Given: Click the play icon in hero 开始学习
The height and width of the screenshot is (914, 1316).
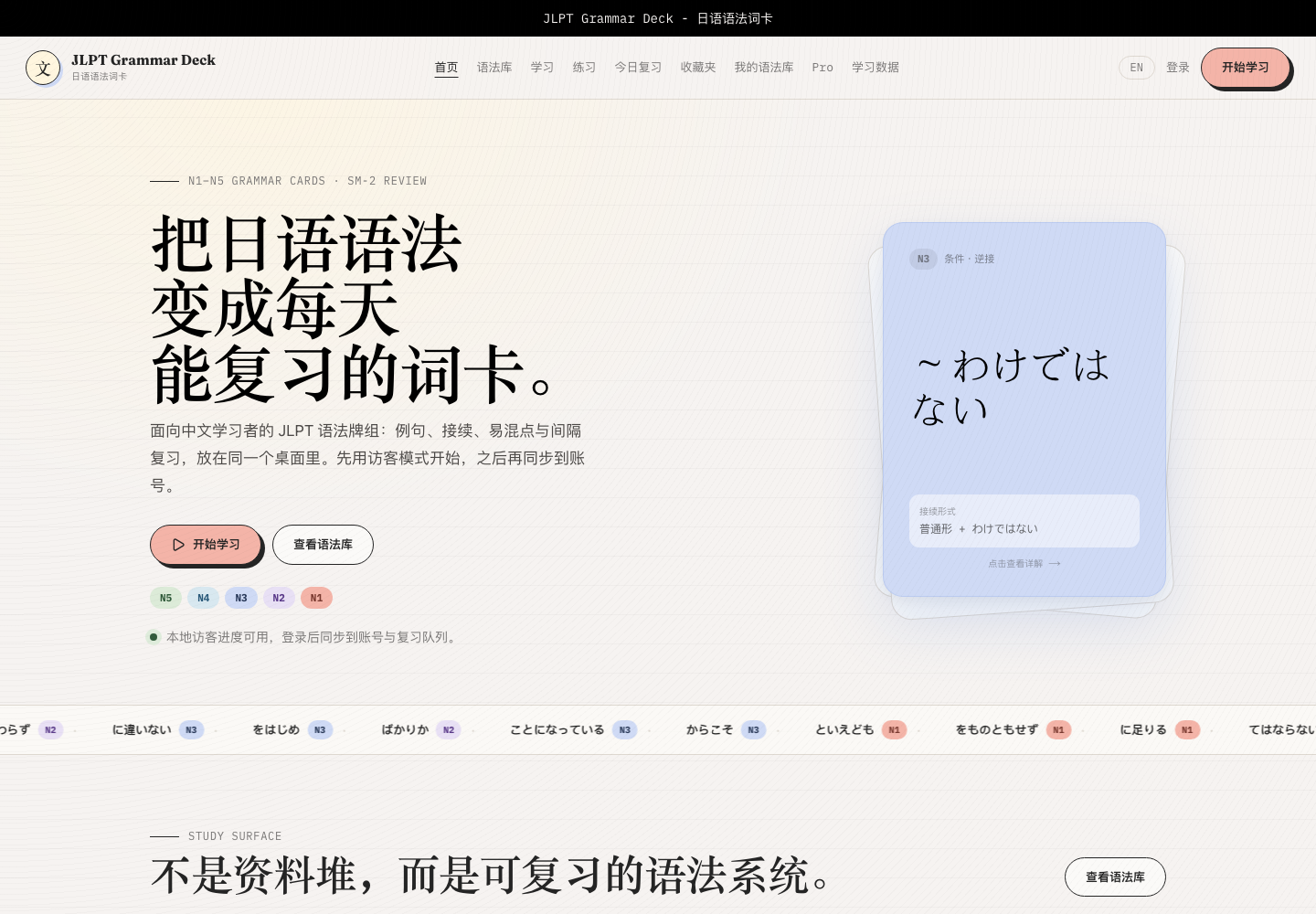Looking at the screenshot, I should click(x=179, y=545).
